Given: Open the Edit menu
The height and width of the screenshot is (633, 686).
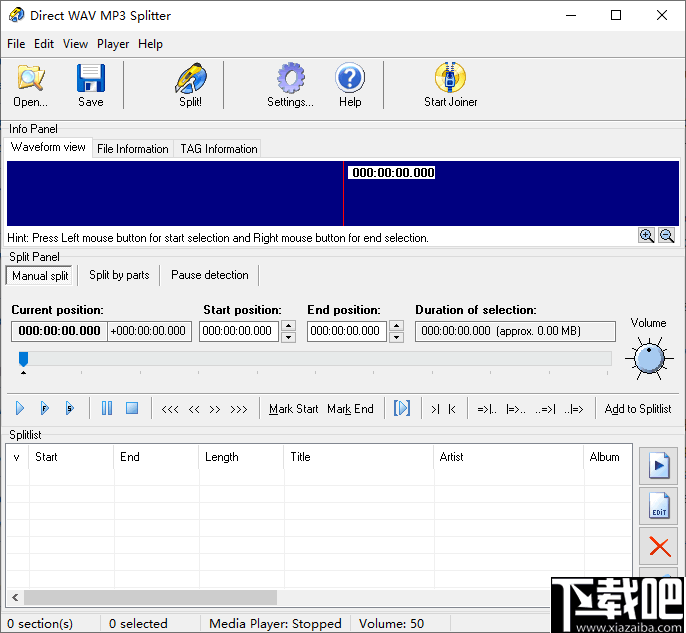Looking at the screenshot, I should [x=44, y=44].
